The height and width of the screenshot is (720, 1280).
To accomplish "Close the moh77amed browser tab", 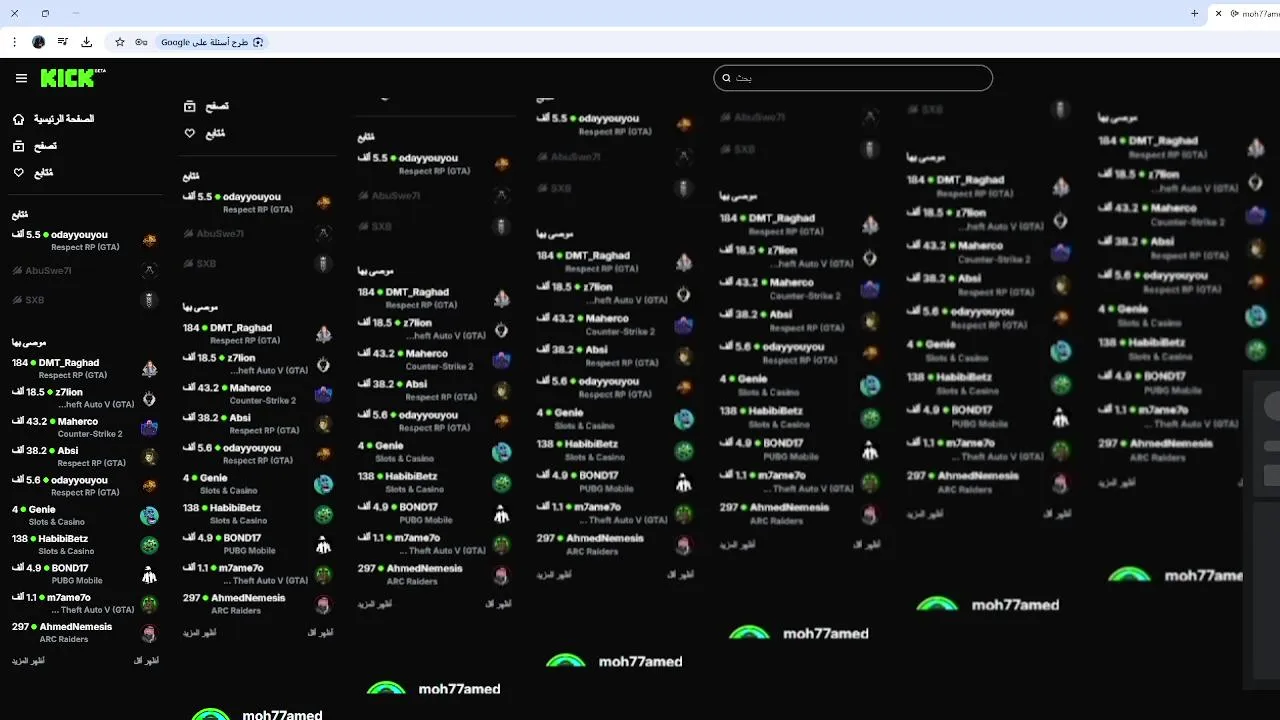I will (x=1218, y=13).
